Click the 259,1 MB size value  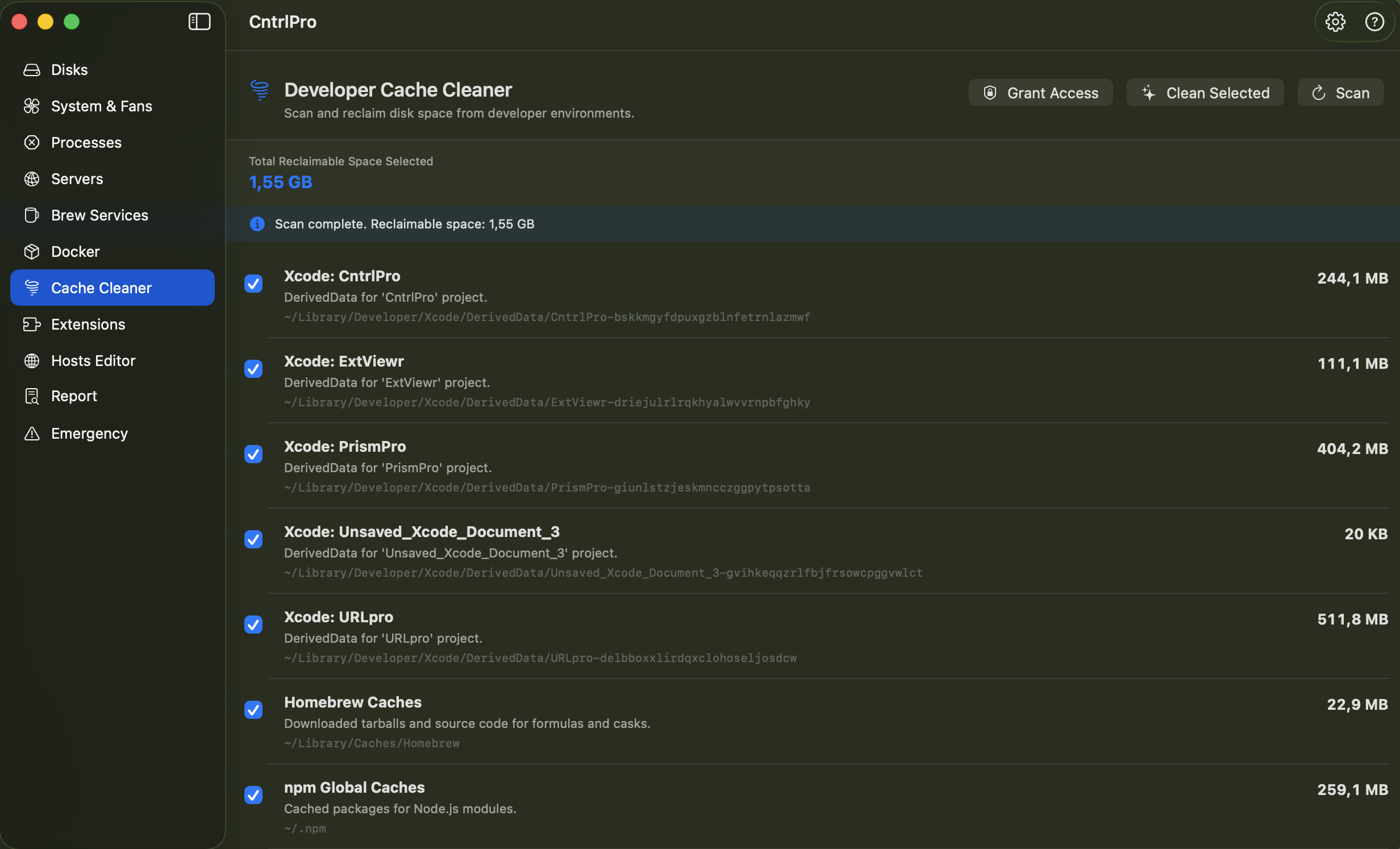click(1353, 790)
